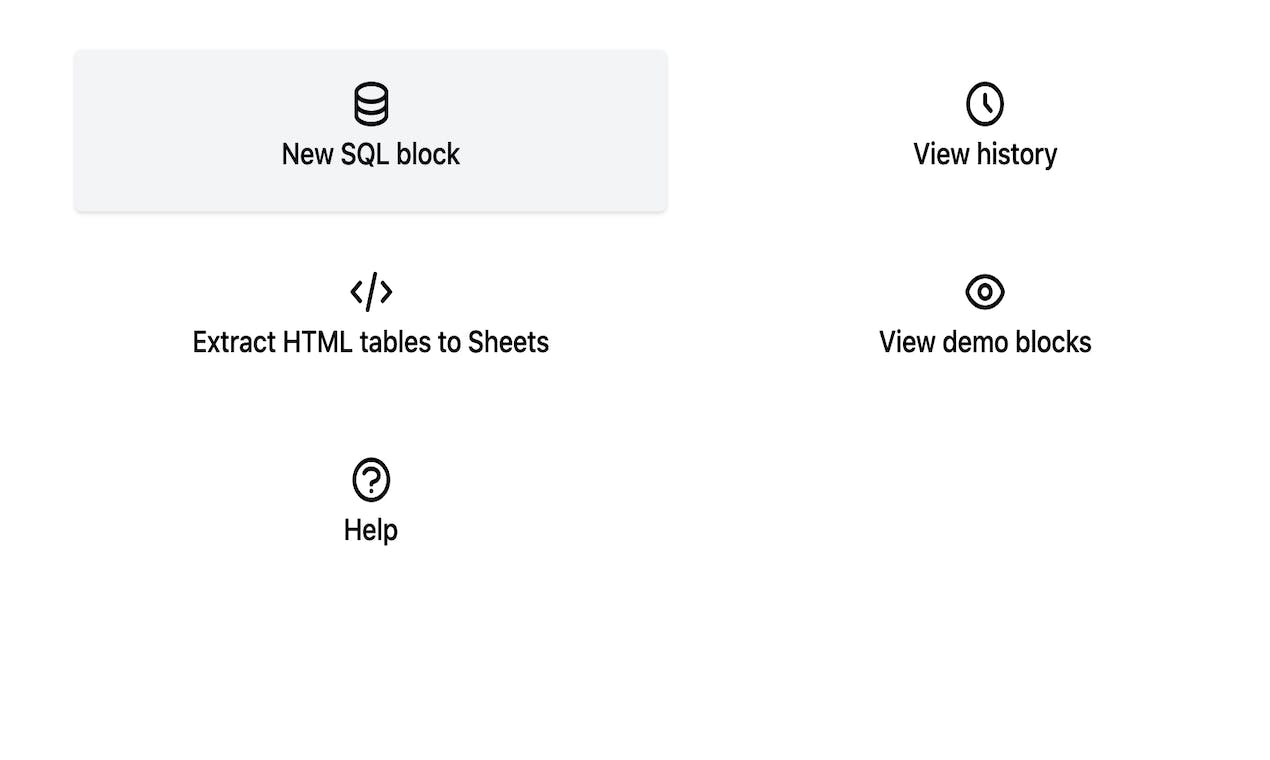Open the View history label
Screen dimensions: 1270x760
(985, 154)
